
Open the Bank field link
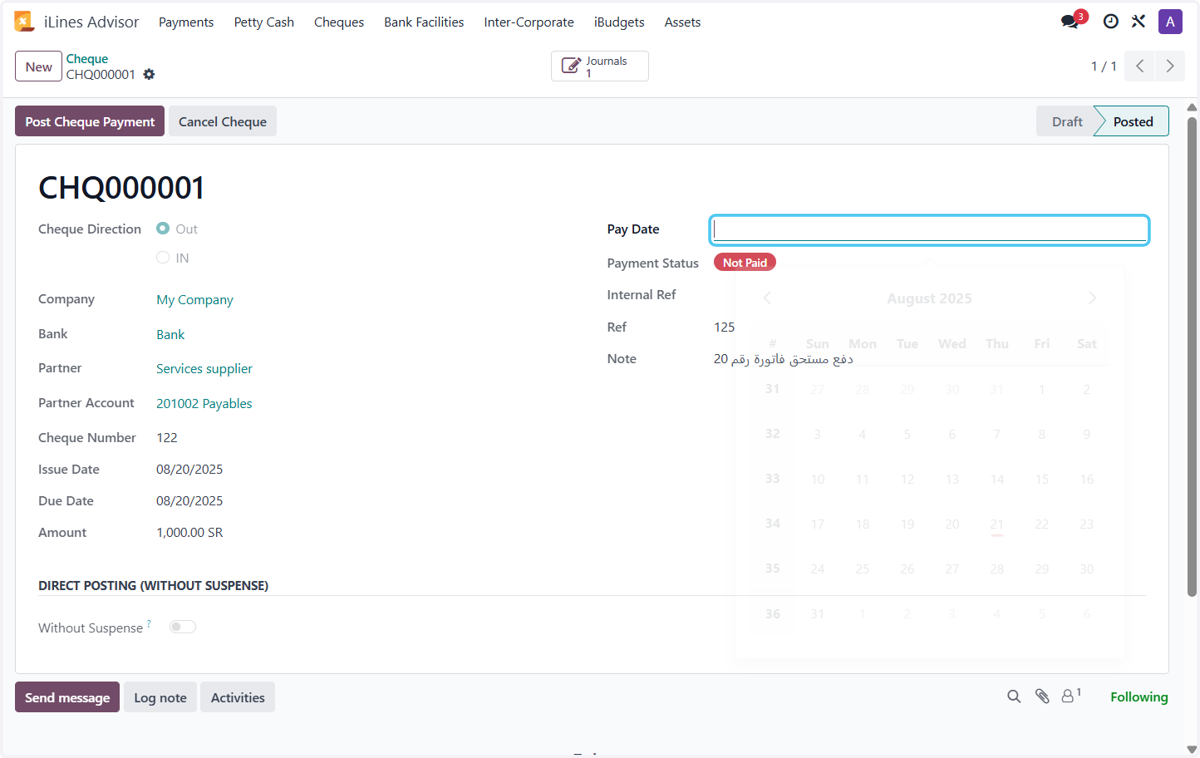(x=170, y=334)
